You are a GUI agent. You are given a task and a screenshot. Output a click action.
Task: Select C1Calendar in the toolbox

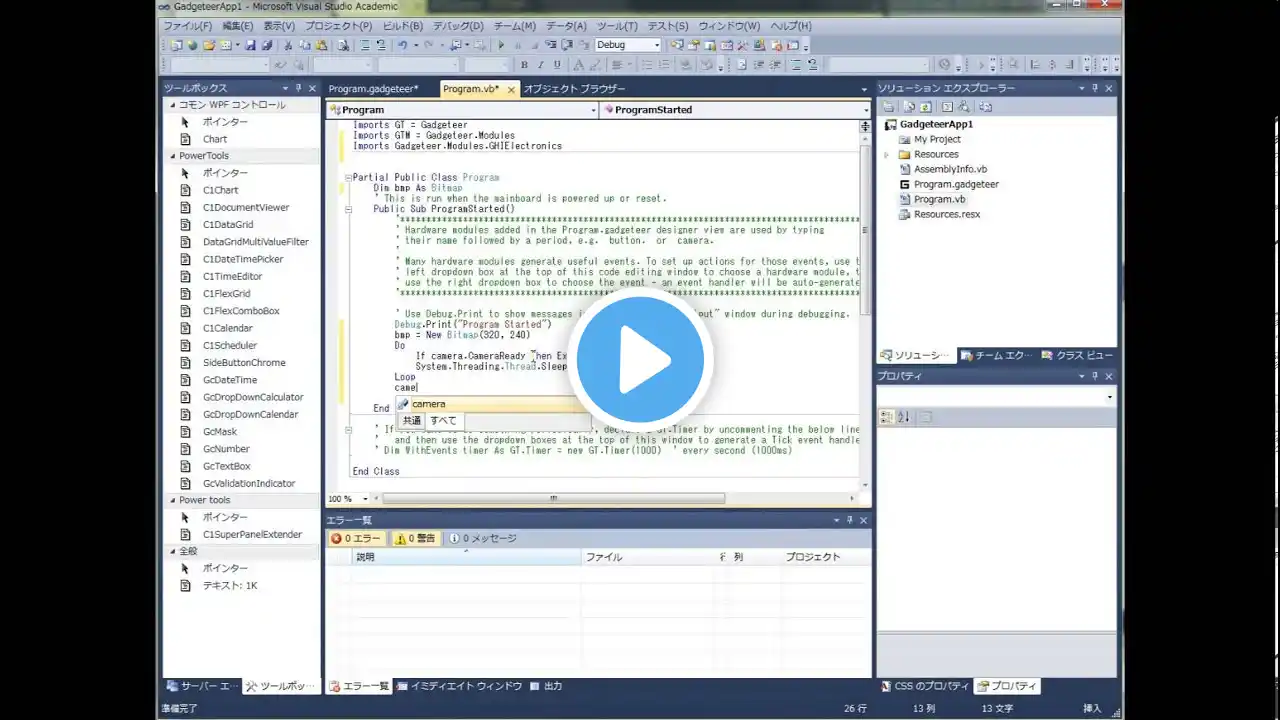227,328
